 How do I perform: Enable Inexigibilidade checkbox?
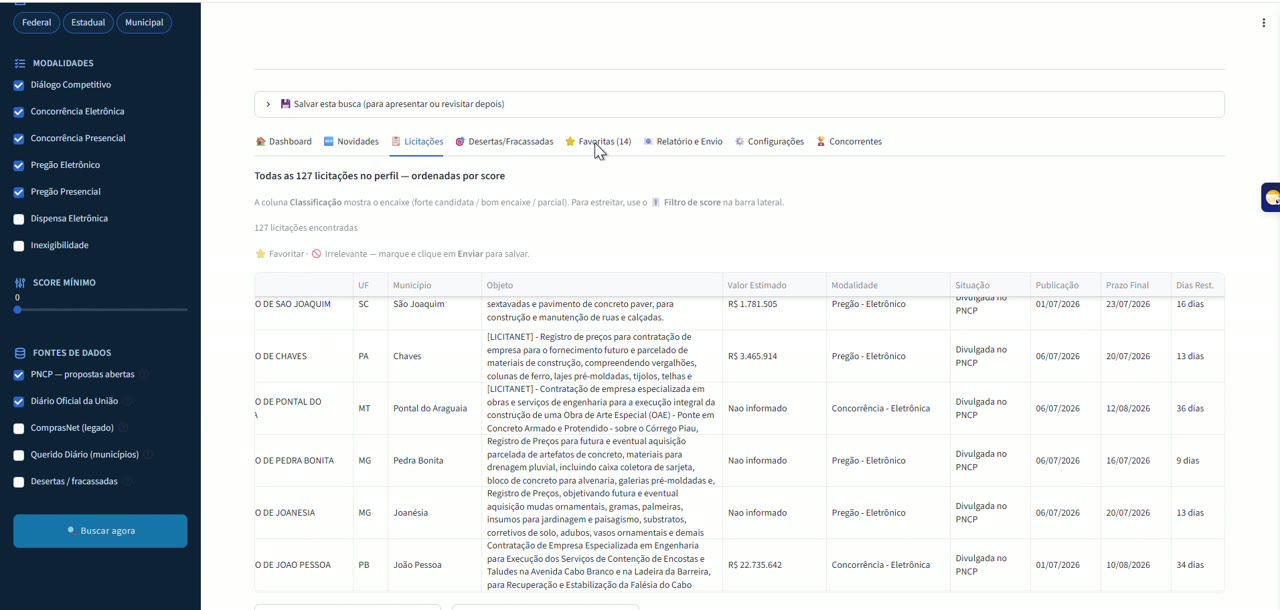click(19, 246)
